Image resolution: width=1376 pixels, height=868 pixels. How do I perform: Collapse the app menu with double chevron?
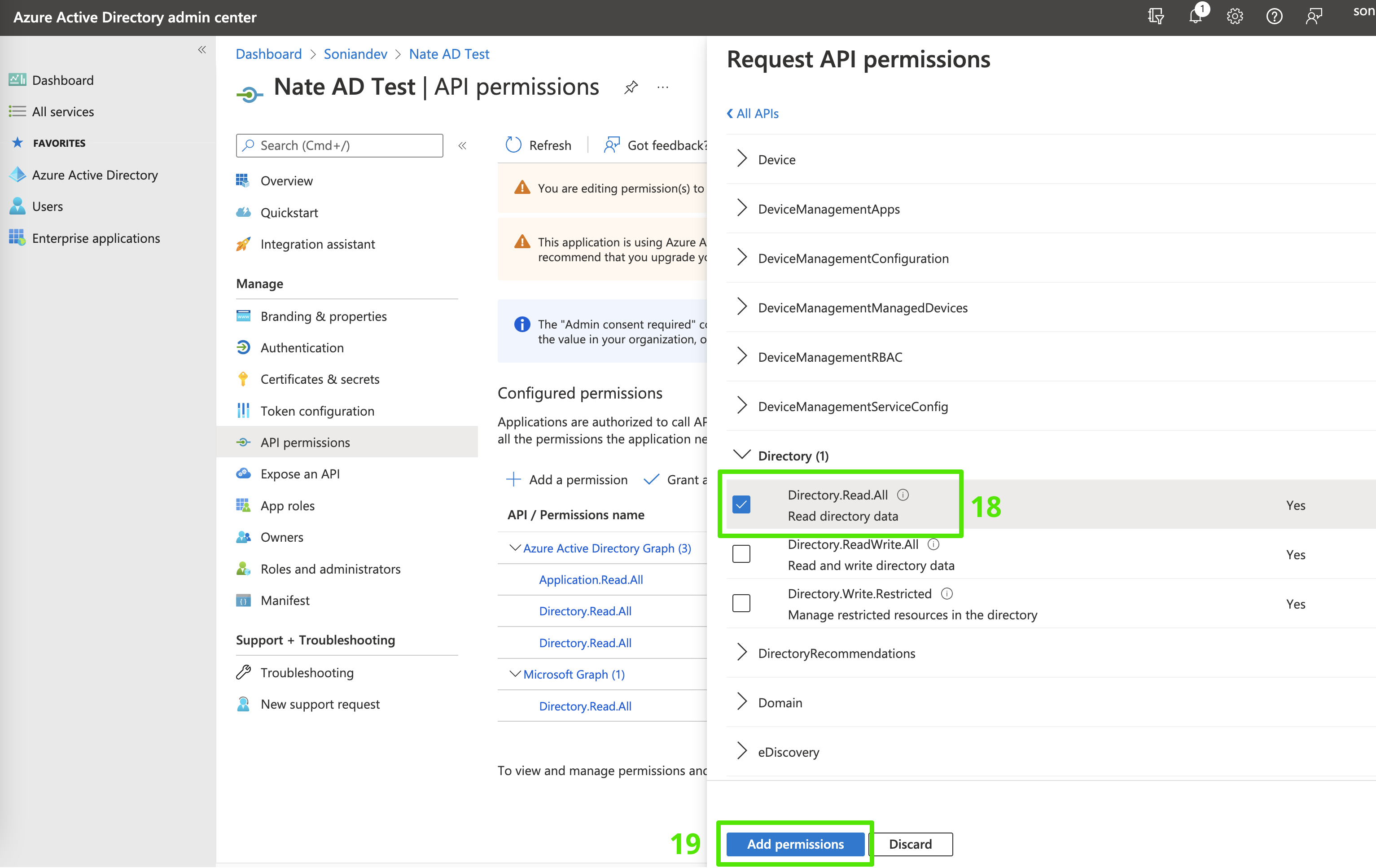tap(462, 146)
